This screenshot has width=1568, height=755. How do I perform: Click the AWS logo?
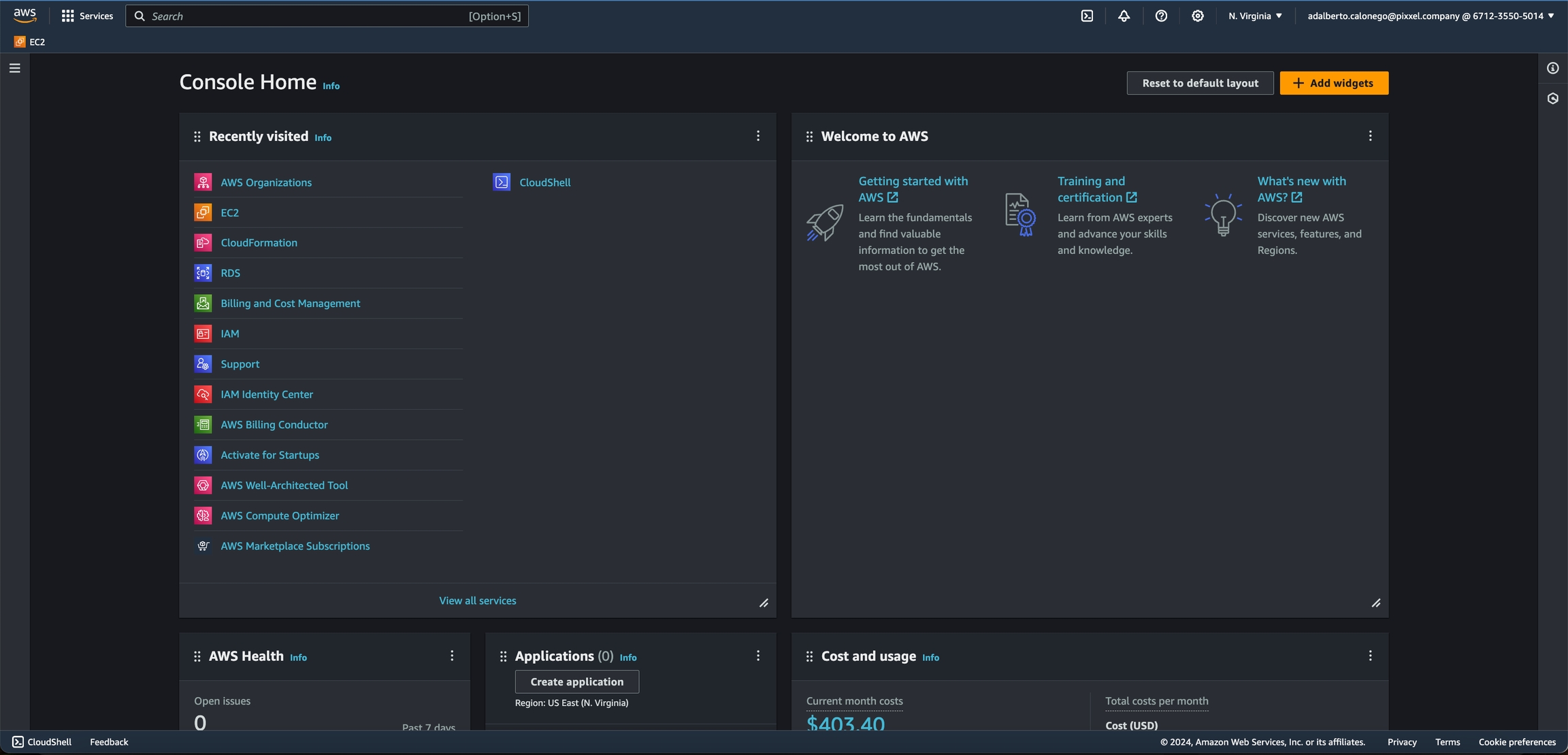[x=24, y=16]
